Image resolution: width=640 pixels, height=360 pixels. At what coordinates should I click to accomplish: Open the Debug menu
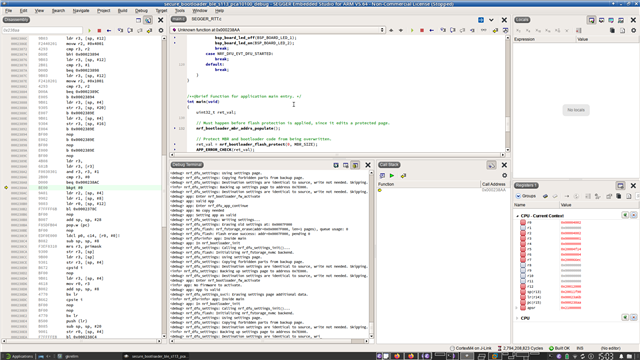point(141,11)
